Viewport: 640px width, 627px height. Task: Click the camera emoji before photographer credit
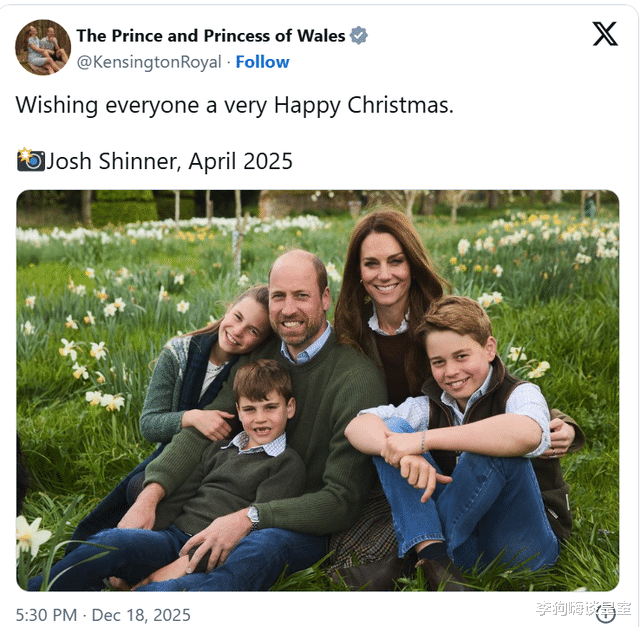tap(30, 160)
